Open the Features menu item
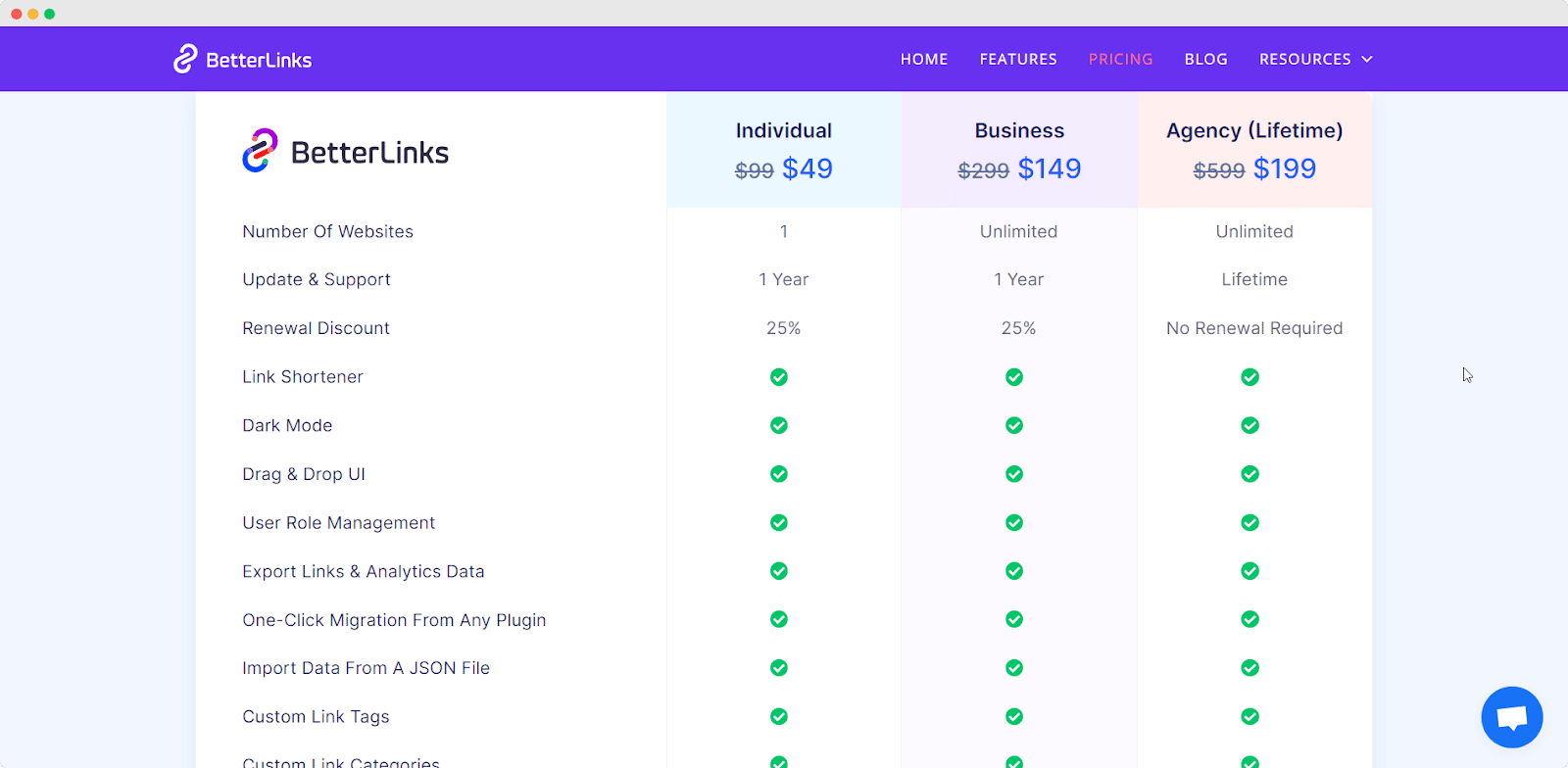 [x=1018, y=60]
